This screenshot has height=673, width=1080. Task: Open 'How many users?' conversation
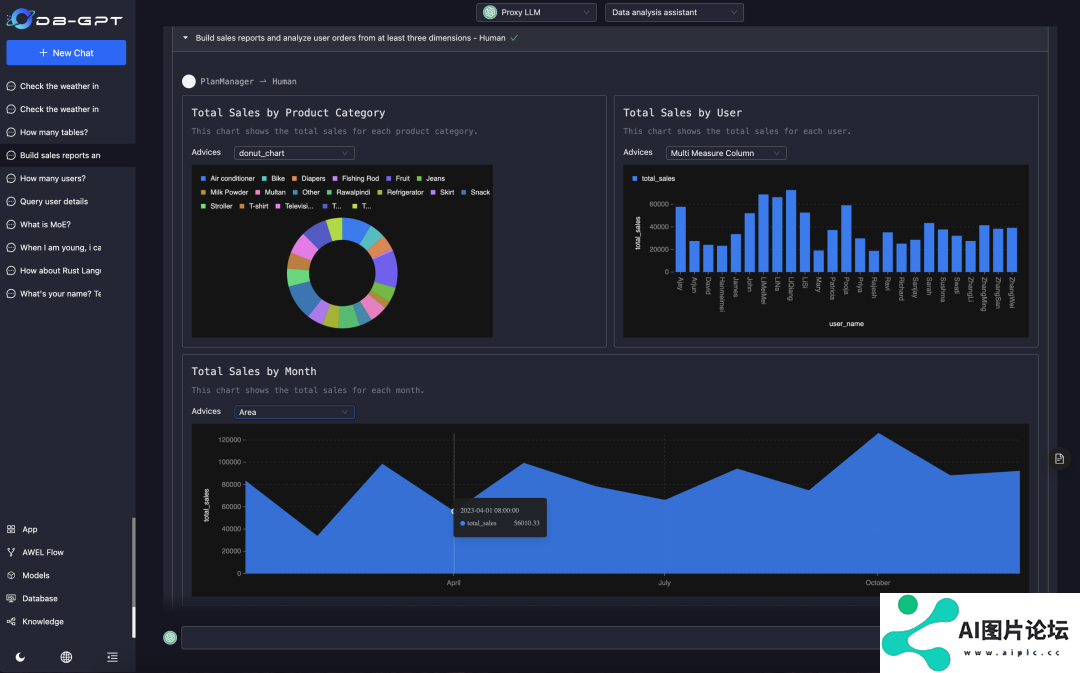pos(52,178)
